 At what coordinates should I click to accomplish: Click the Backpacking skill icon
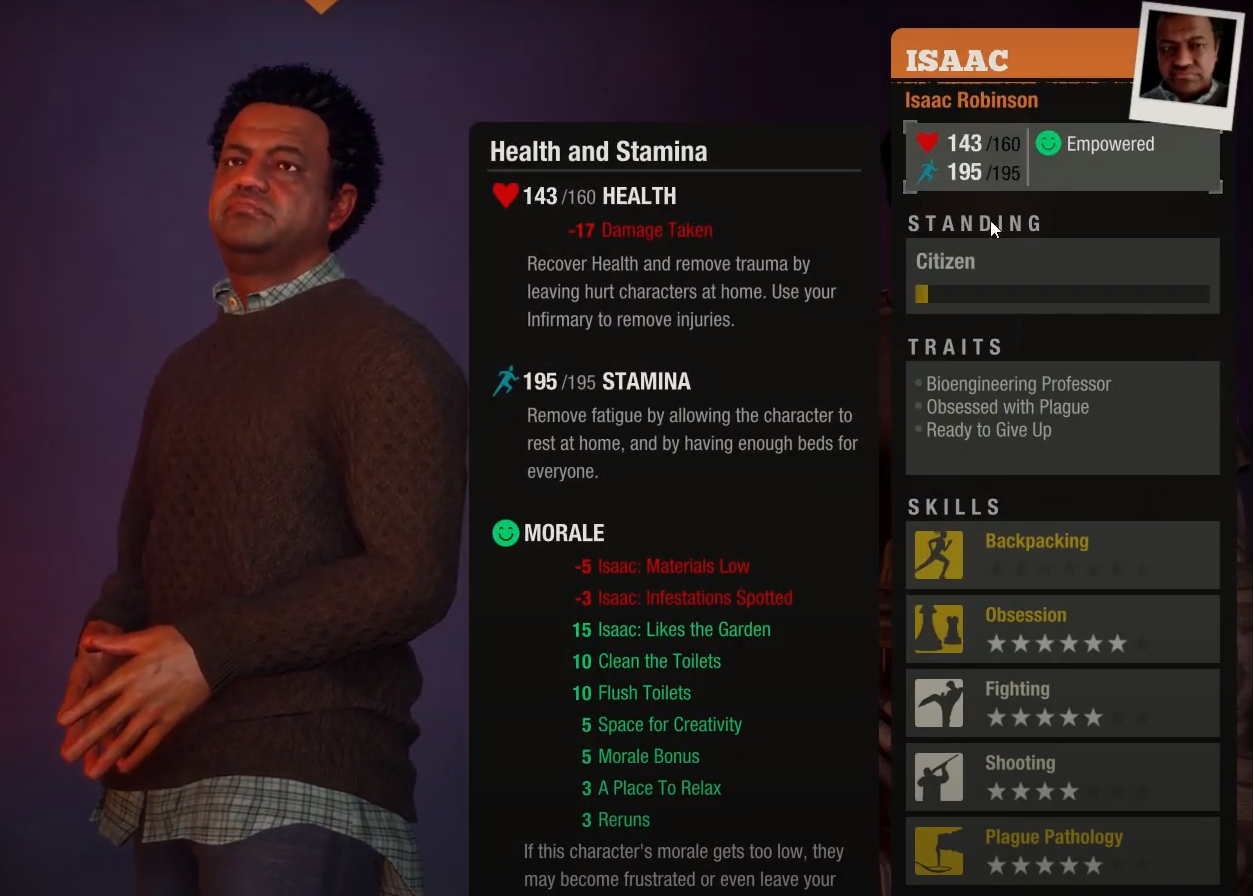tap(939, 555)
